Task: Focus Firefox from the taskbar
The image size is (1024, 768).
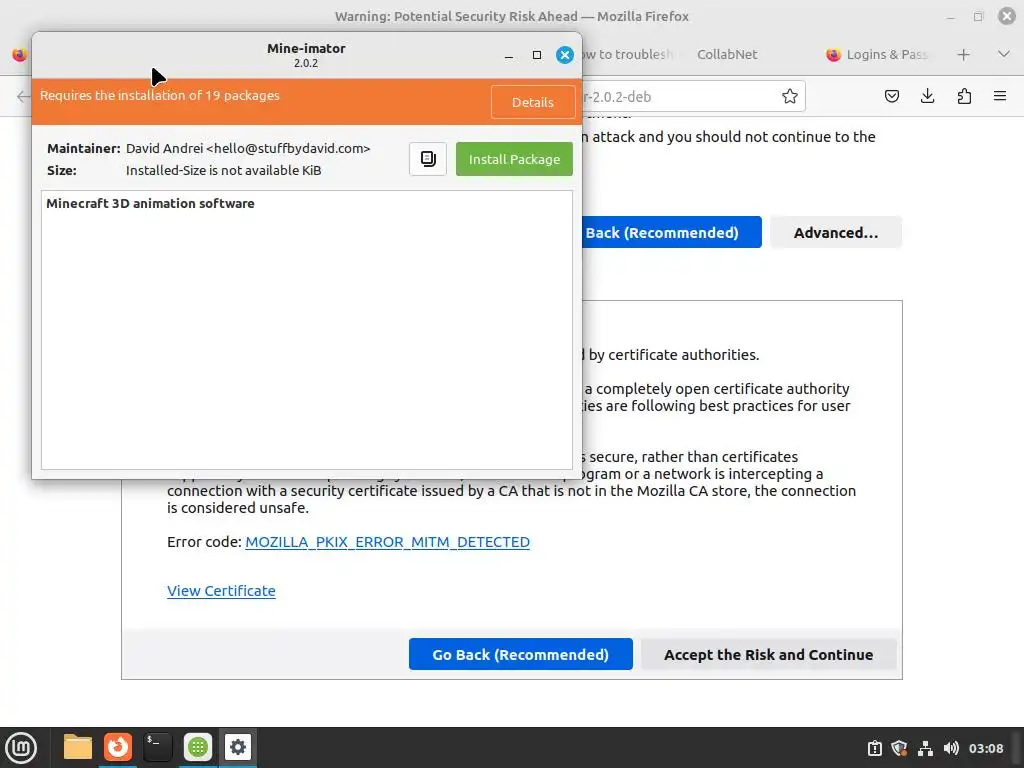Action: pyautogui.click(x=118, y=747)
